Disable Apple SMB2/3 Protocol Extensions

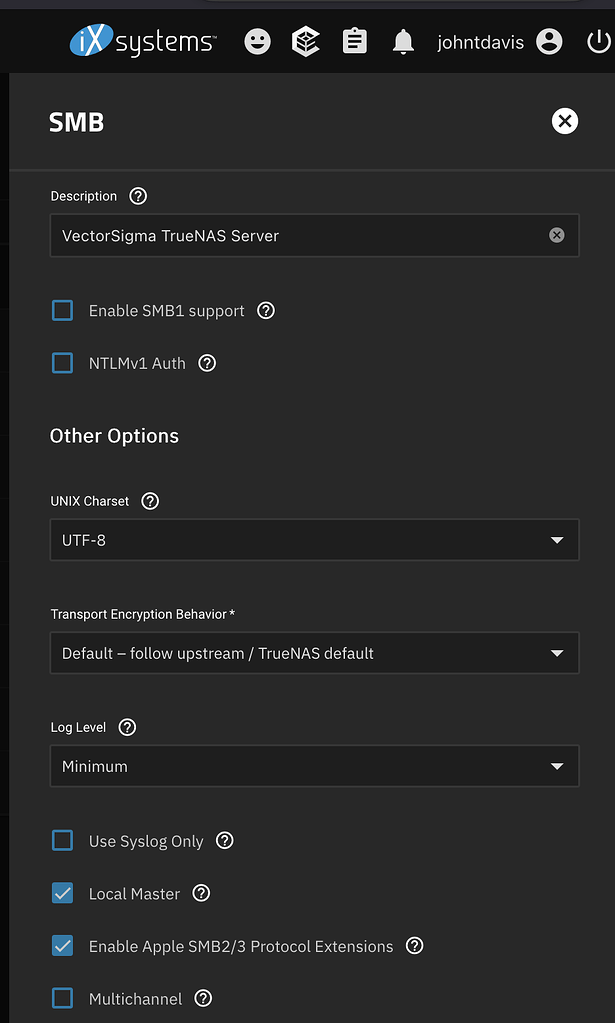pos(63,946)
